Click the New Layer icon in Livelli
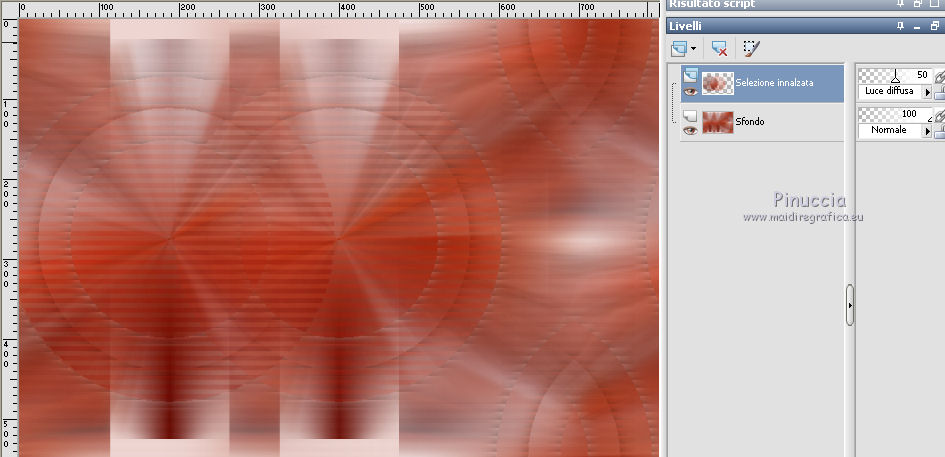Screen dimensions: 945x457 [679, 48]
